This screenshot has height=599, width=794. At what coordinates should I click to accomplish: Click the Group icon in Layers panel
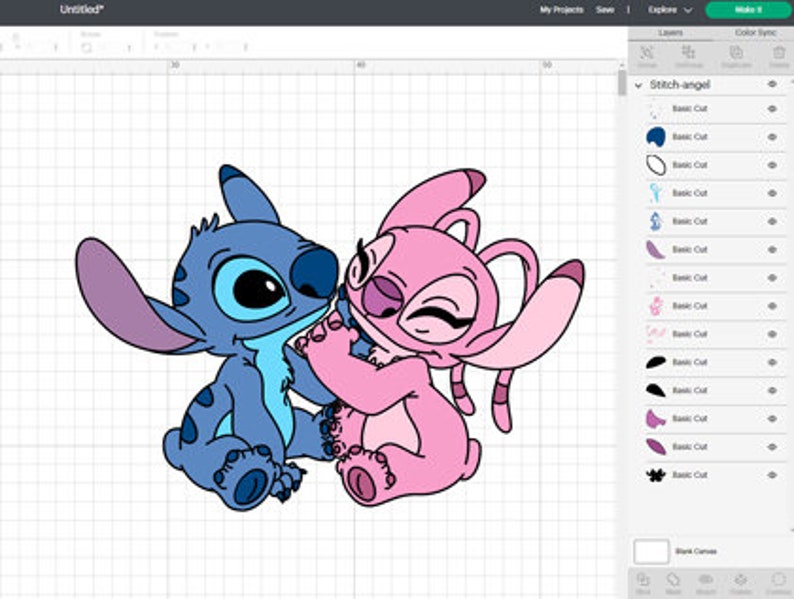647,53
